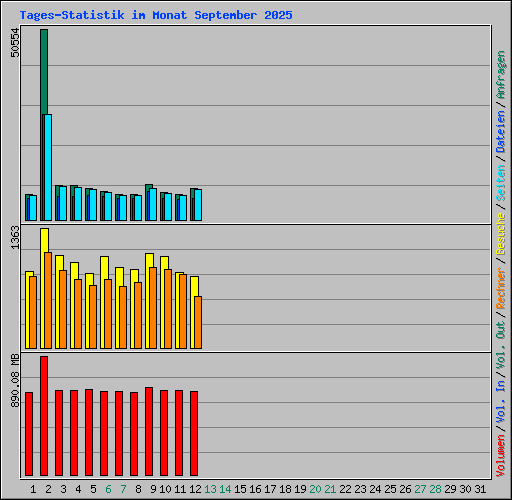Screen dimensions: 512x500
Task: Click the red Volumen bar for day 1
Action: 29,434
